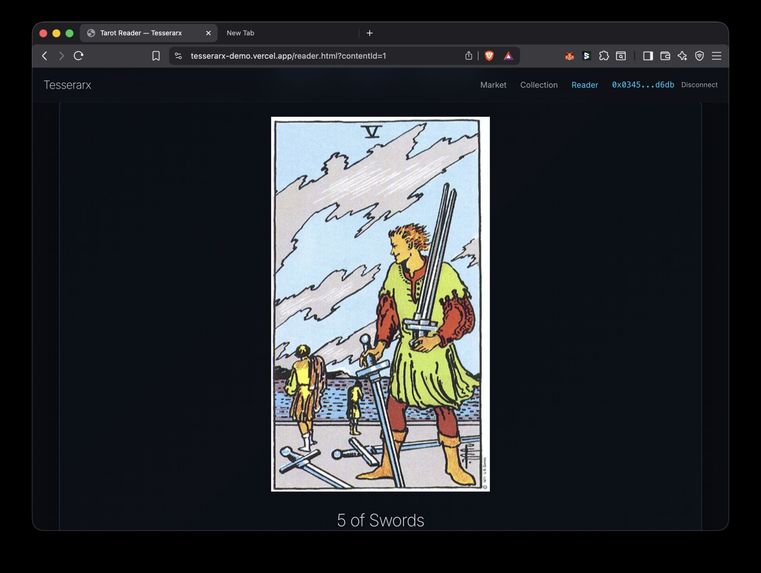Image resolution: width=761 pixels, height=573 pixels.
Task: Open the Brave VPN shield icon
Action: pyautogui.click(x=699, y=56)
